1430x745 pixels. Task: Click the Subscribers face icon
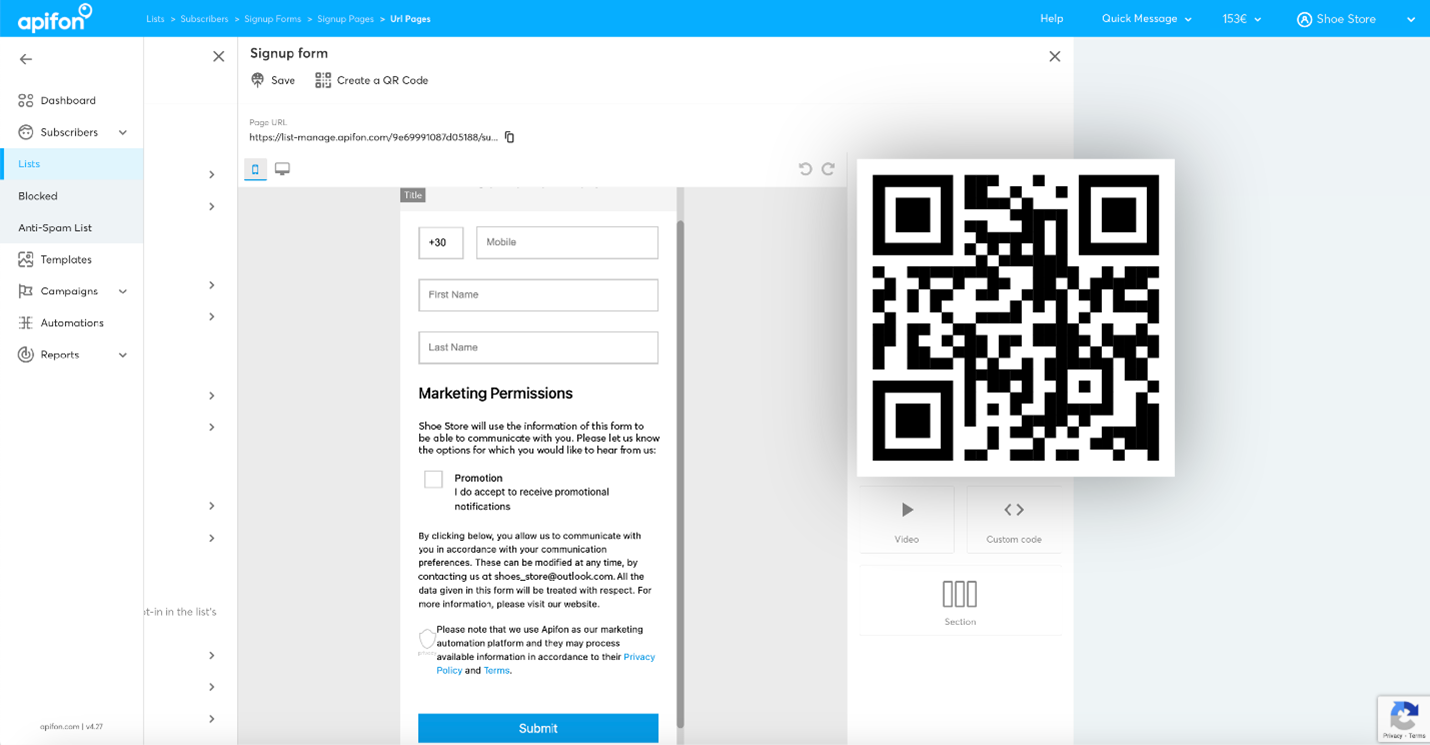(26, 132)
